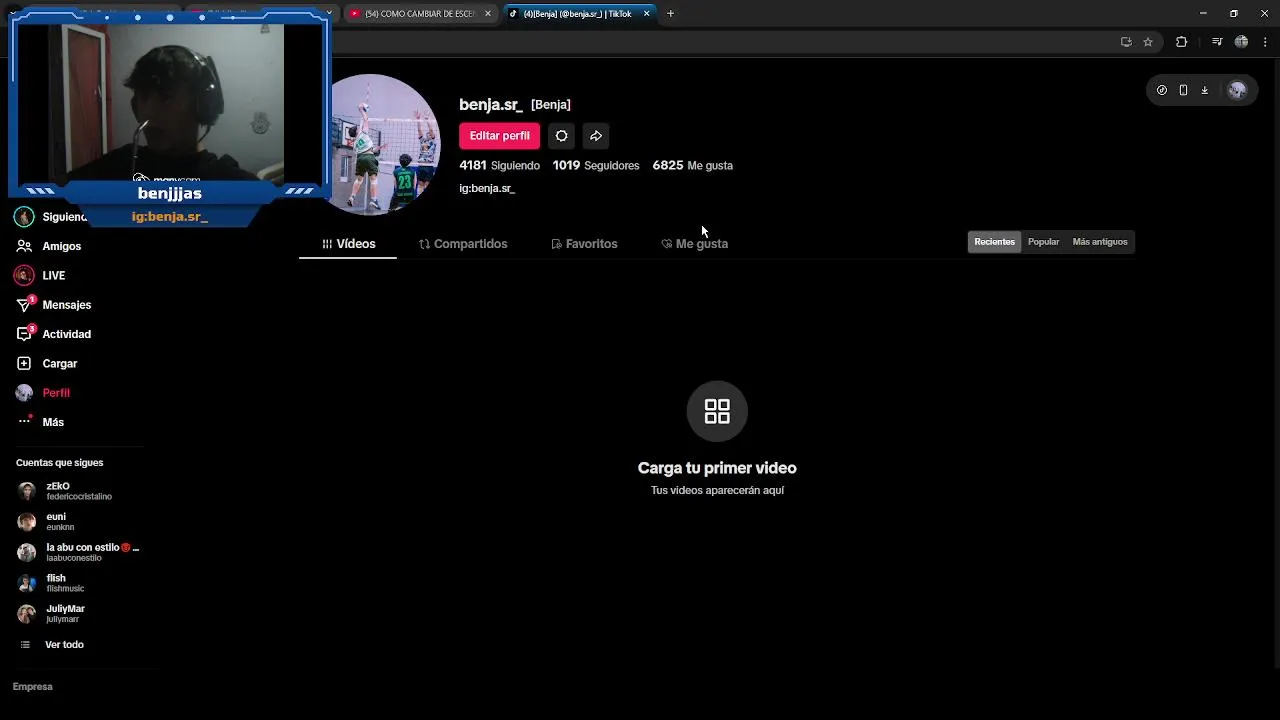The image size is (1280, 720).
Task: Close the TikTok browser tab
Action: (x=647, y=14)
